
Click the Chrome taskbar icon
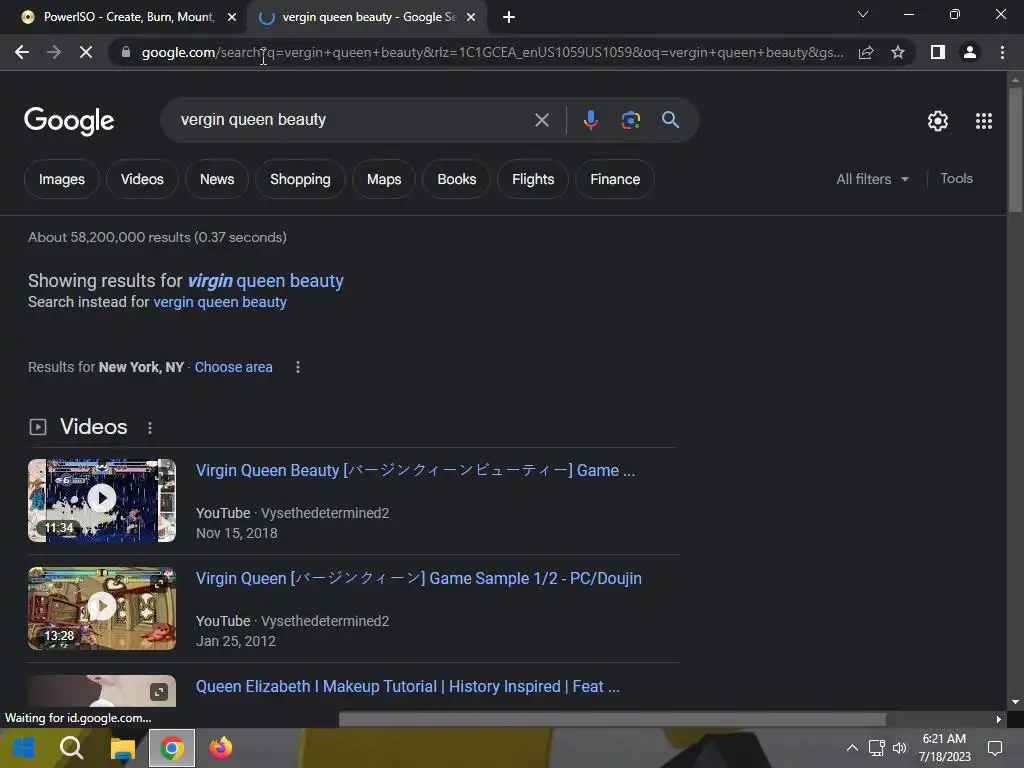point(172,748)
